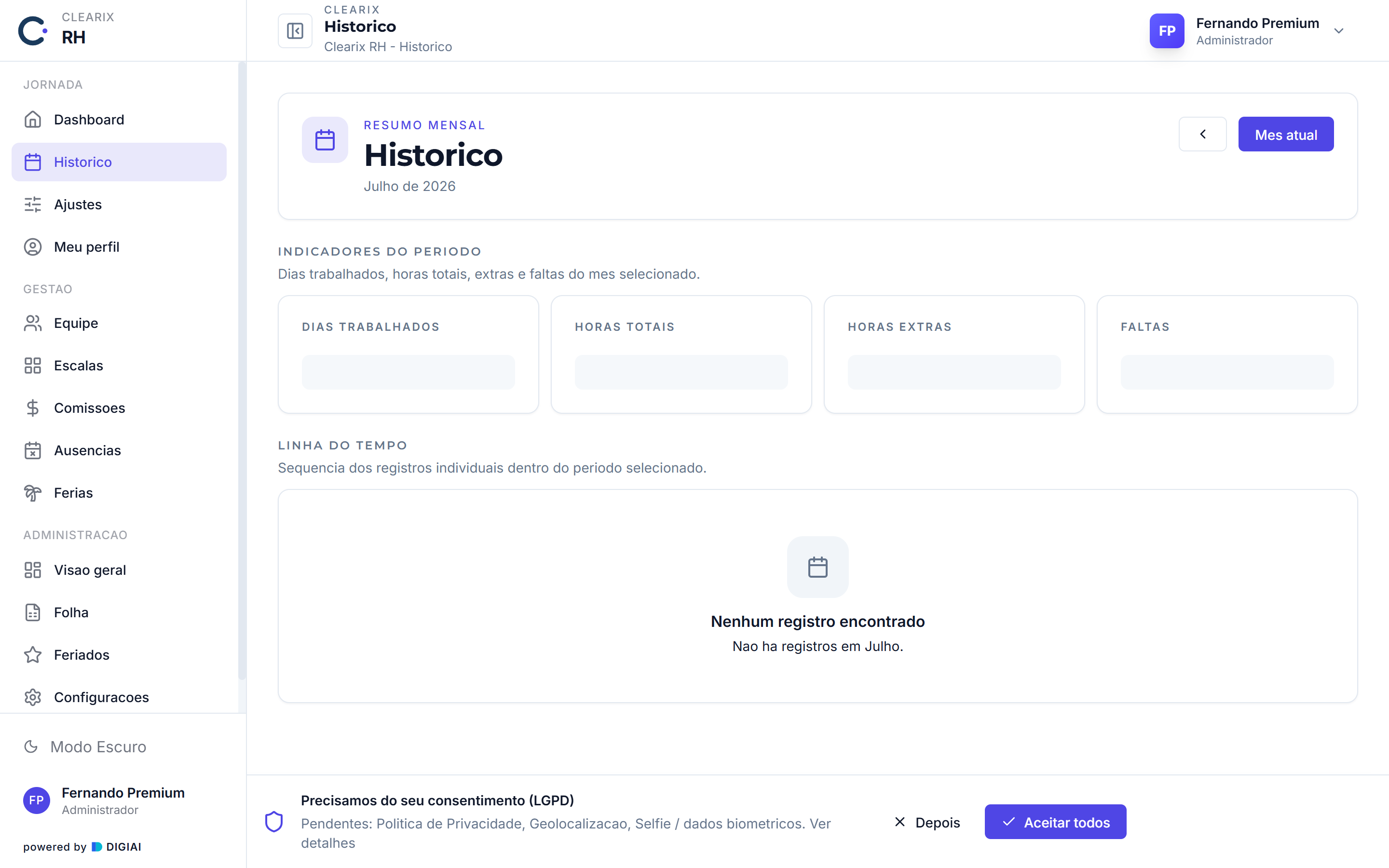Toggle Modo Escuro
Viewport: 1389px width, 868px height.
[x=85, y=746]
